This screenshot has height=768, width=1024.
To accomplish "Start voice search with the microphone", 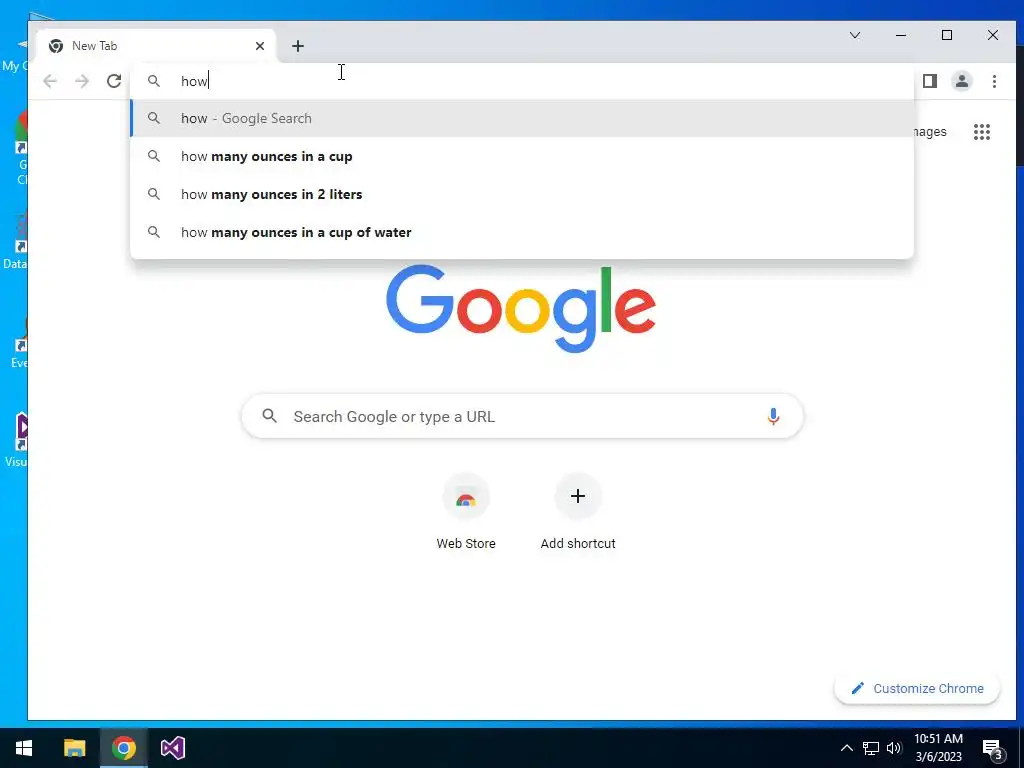I will point(773,417).
